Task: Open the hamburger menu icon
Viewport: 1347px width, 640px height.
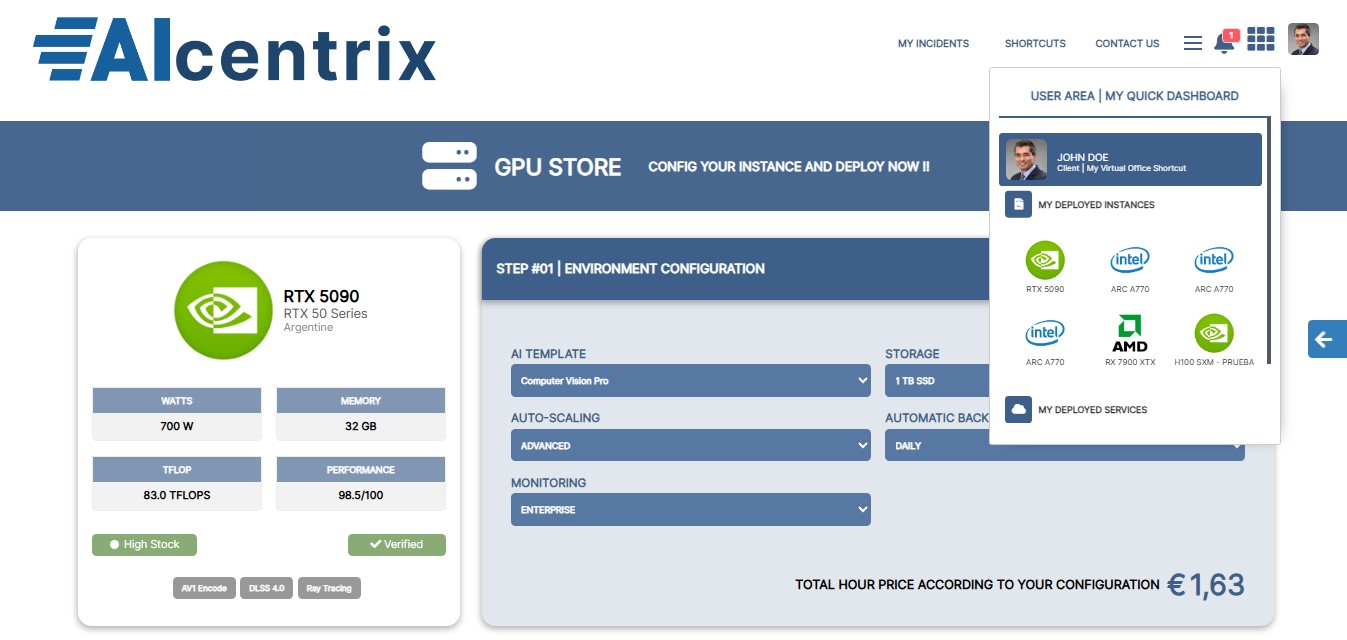Action: pyautogui.click(x=1192, y=43)
